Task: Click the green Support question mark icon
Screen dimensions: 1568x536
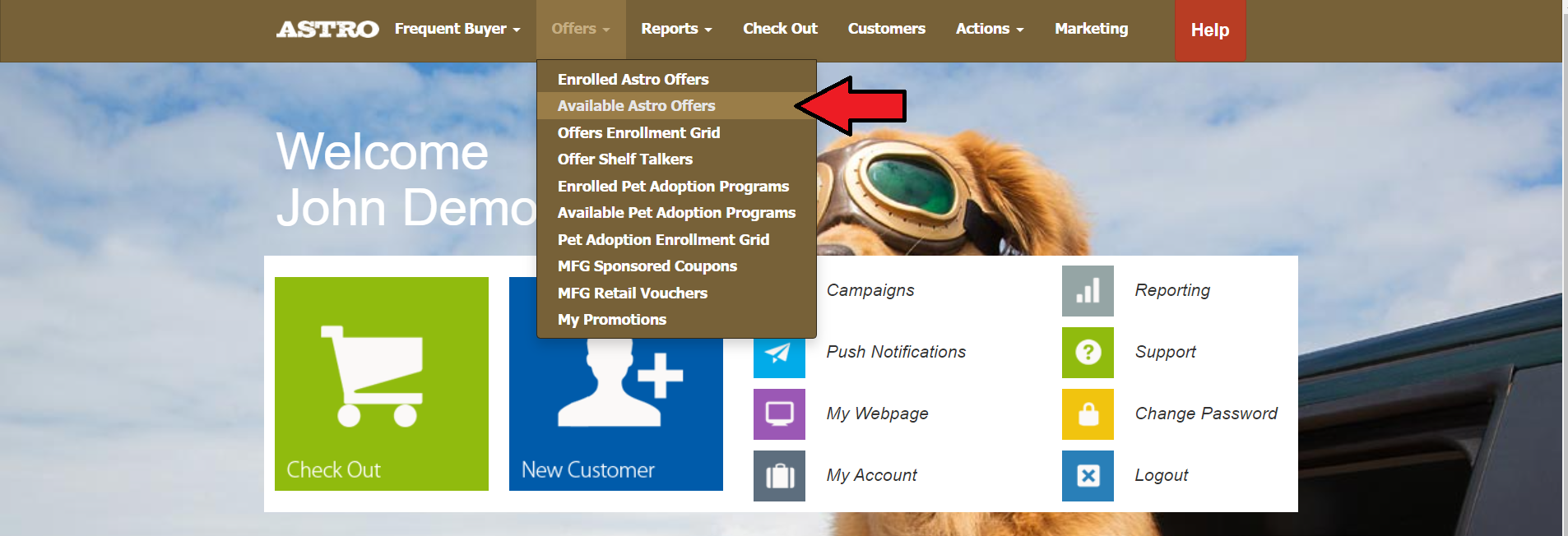Action: (x=1087, y=353)
